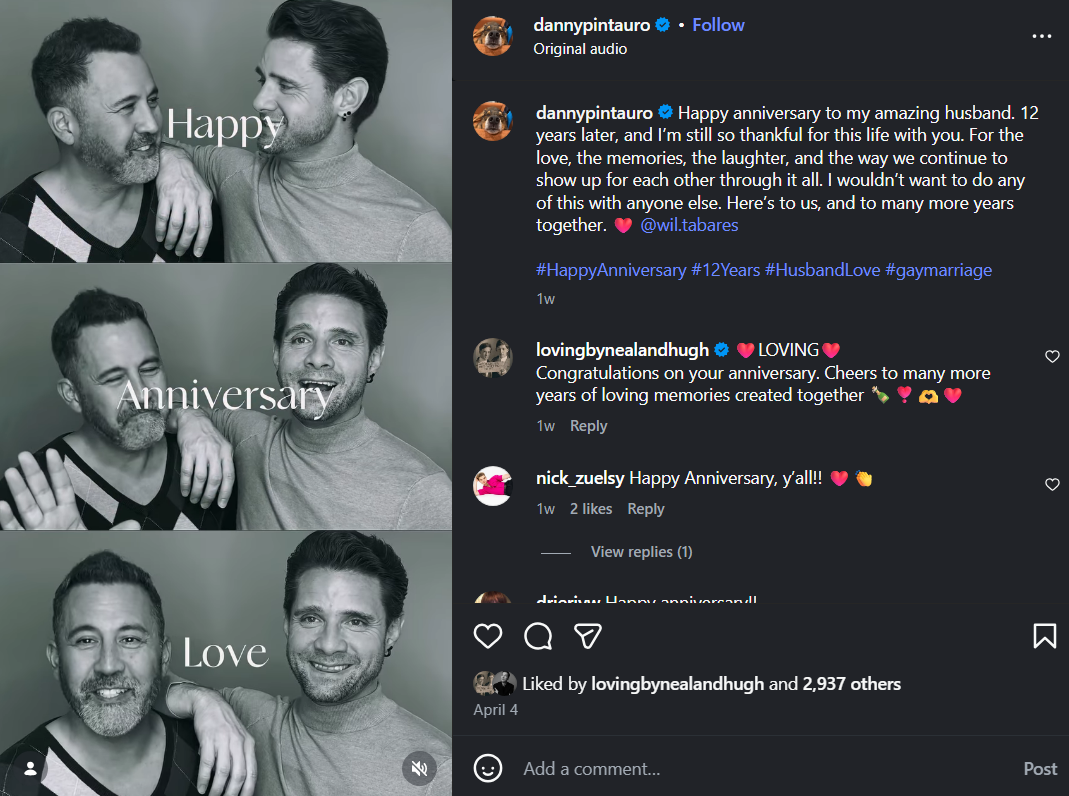Share post via paper plane icon
This screenshot has width=1069, height=796.
click(588, 636)
